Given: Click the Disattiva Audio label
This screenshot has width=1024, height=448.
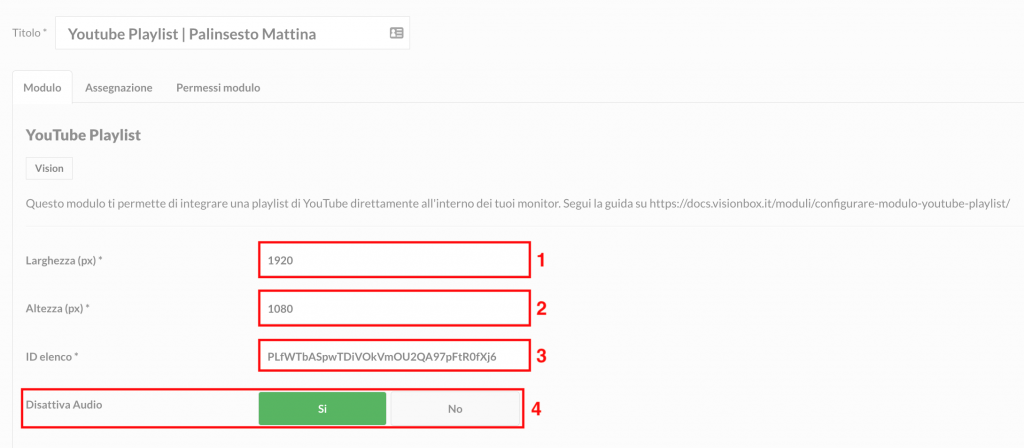Looking at the screenshot, I should tap(64, 404).
